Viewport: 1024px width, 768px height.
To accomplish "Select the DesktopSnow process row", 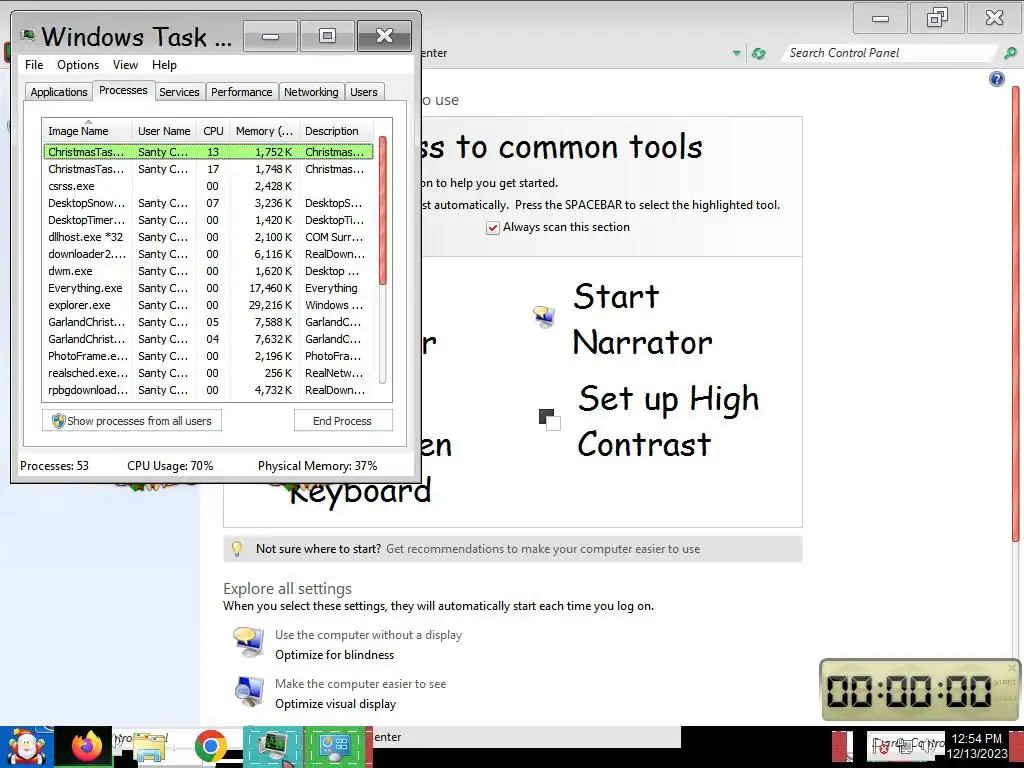I will 208,203.
